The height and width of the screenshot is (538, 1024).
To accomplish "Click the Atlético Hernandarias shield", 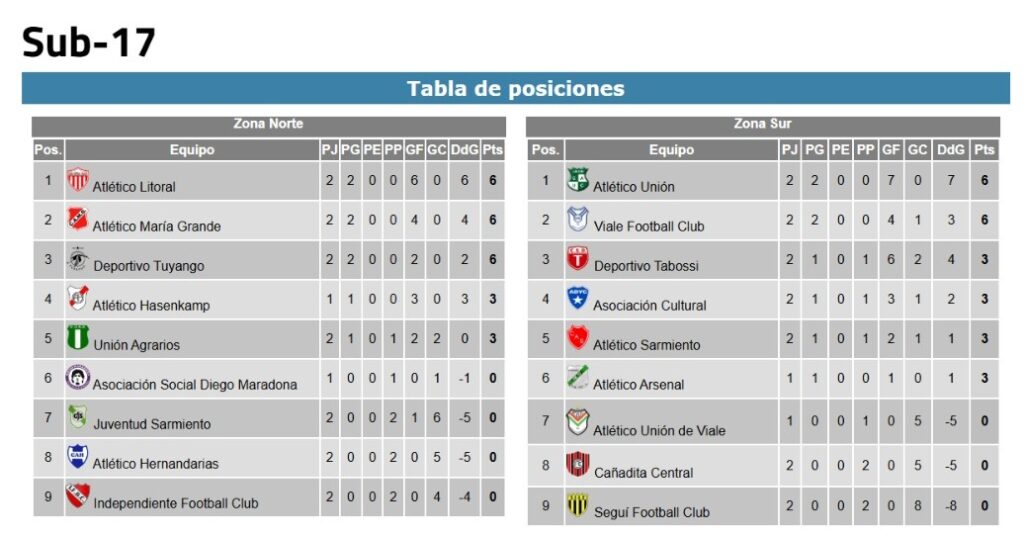I will pyautogui.click(x=78, y=456).
